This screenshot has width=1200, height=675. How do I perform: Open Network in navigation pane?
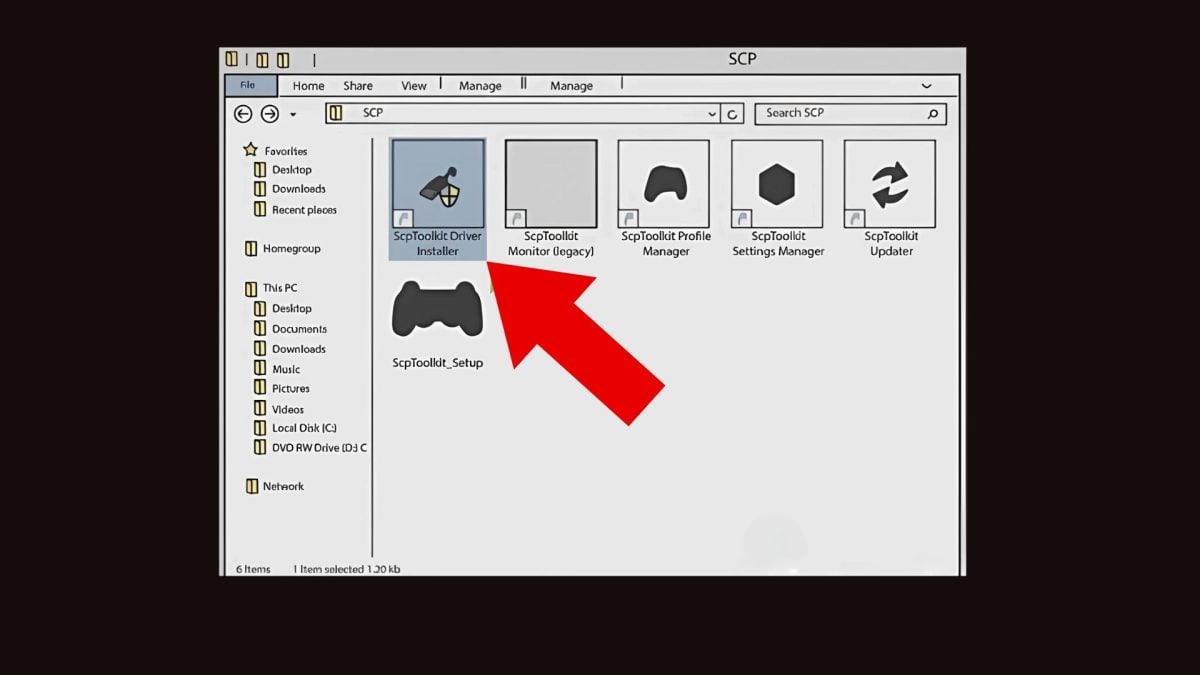283,486
